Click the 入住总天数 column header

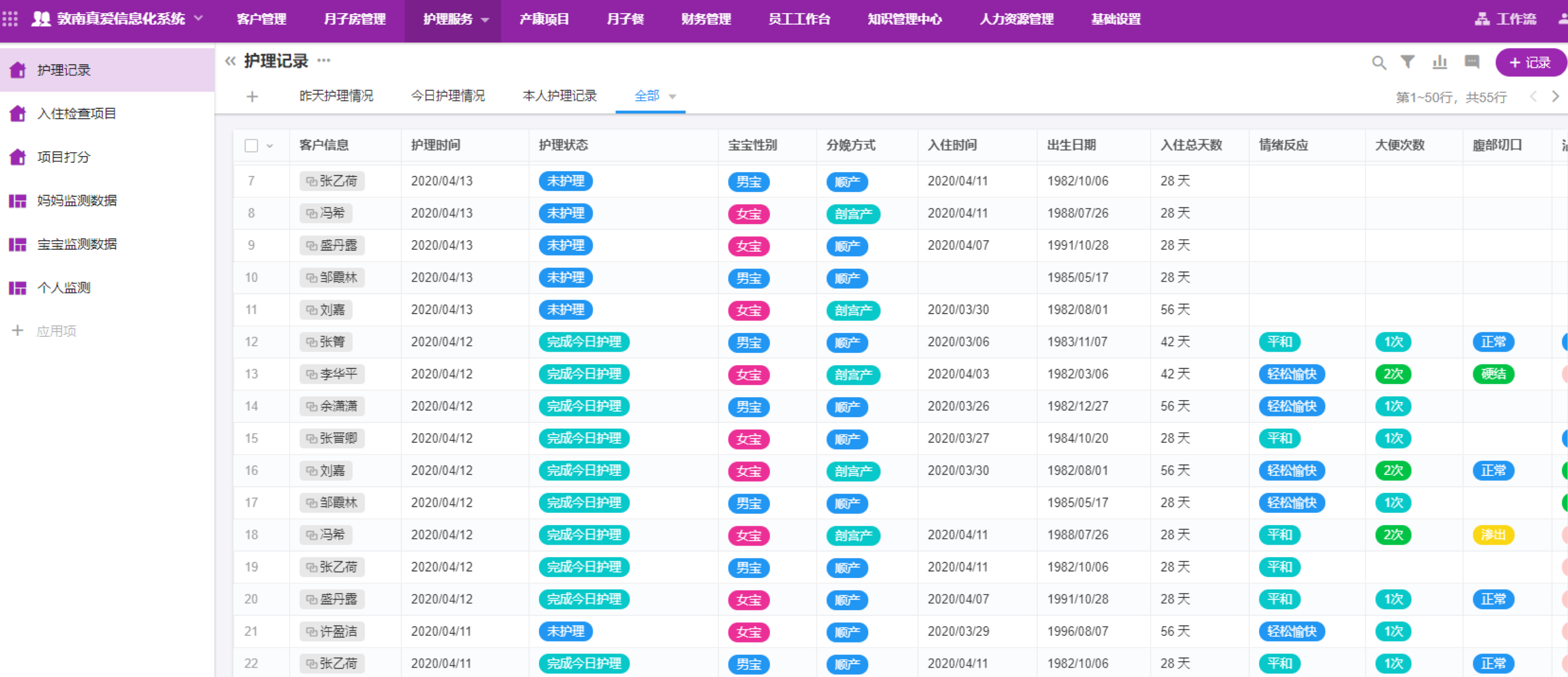pyautogui.click(x=1191, y=145)
